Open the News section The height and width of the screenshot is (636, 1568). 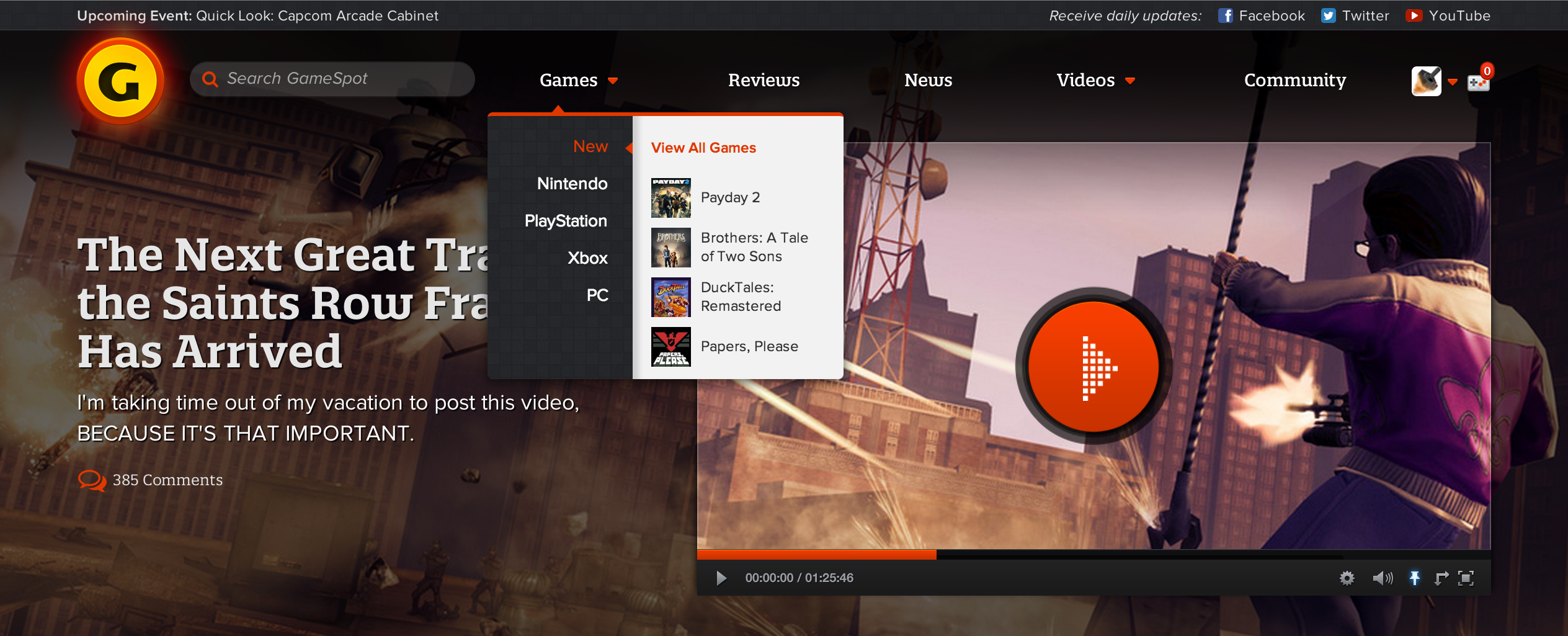[x=928, y=80]
